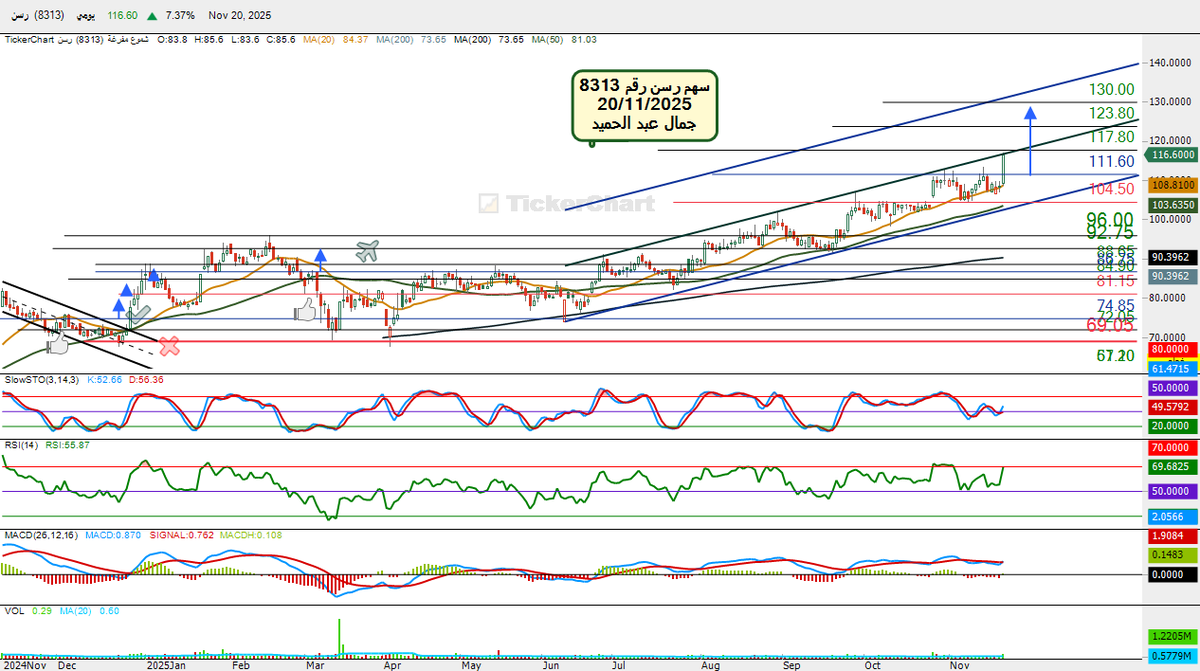Click the 49.5792 stochastic value tag
The height and width of the screenshot is (671, 1200).
[1172, 407]
